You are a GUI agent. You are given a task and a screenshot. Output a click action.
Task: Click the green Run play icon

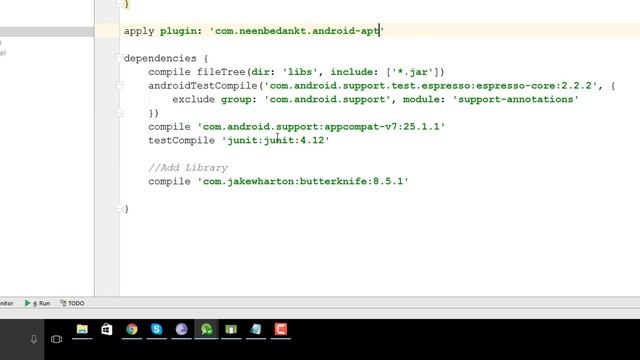coord(27,303)
